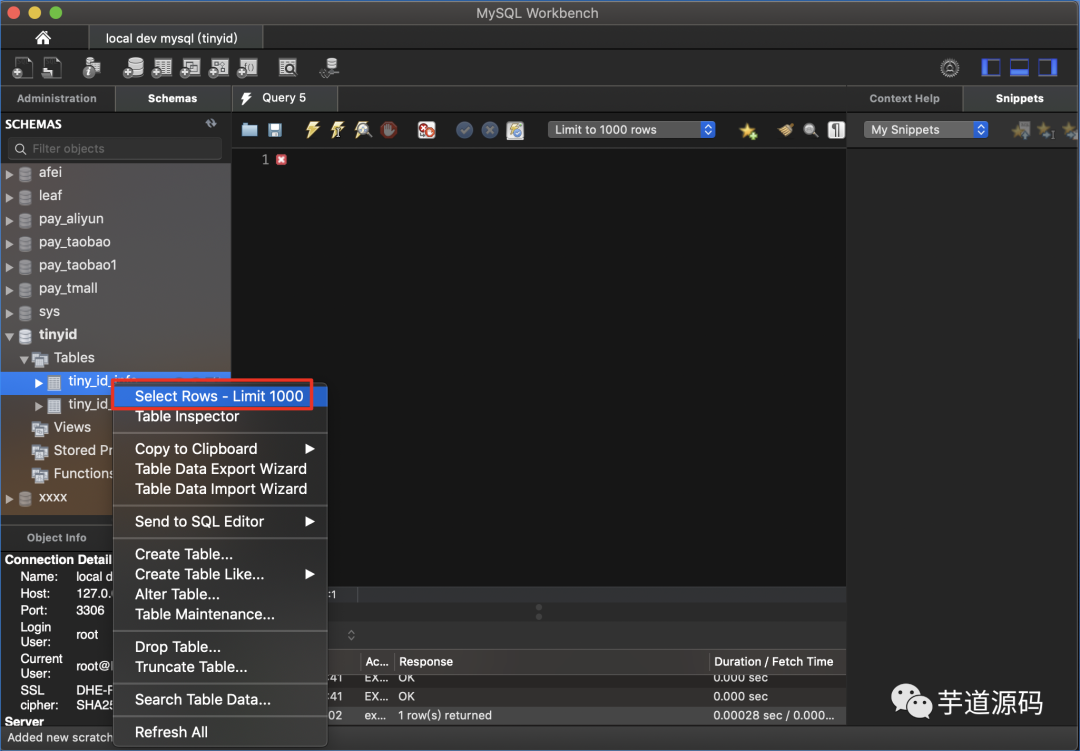Choose Search Table Data... entry
The image size is (1080, 751).
coord(219,699)
